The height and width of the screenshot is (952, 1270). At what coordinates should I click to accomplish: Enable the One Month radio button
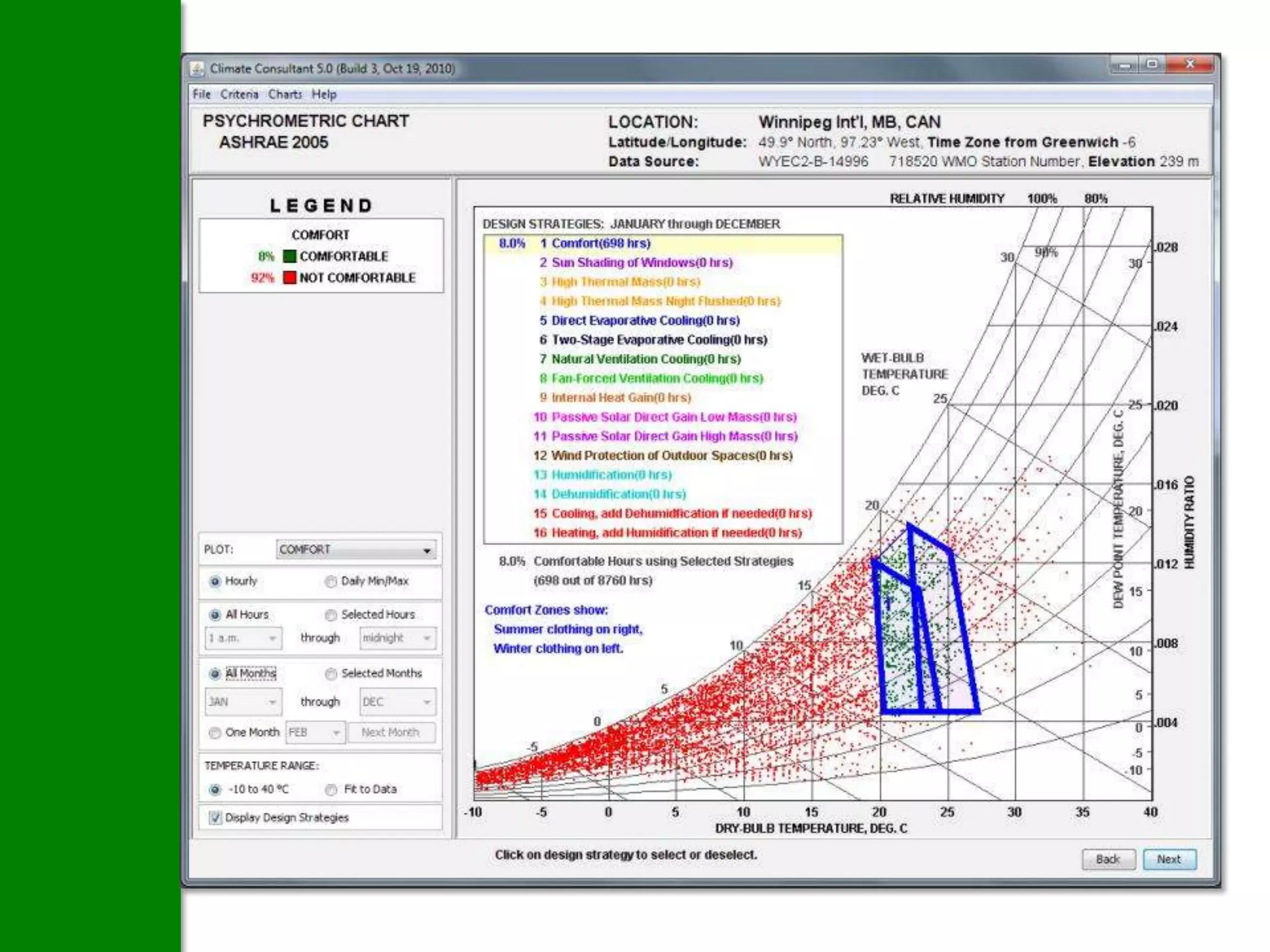pyautogui.click(x=215, y=733)
